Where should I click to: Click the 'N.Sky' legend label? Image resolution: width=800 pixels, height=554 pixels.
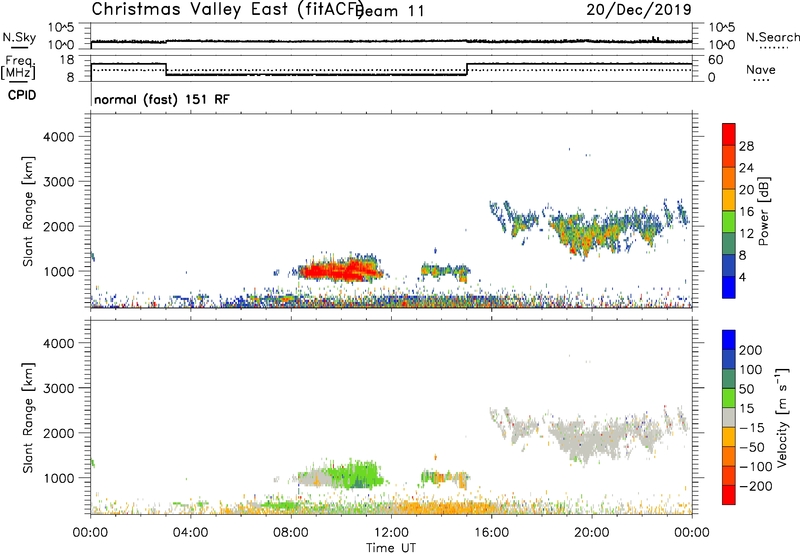(19, 37)
